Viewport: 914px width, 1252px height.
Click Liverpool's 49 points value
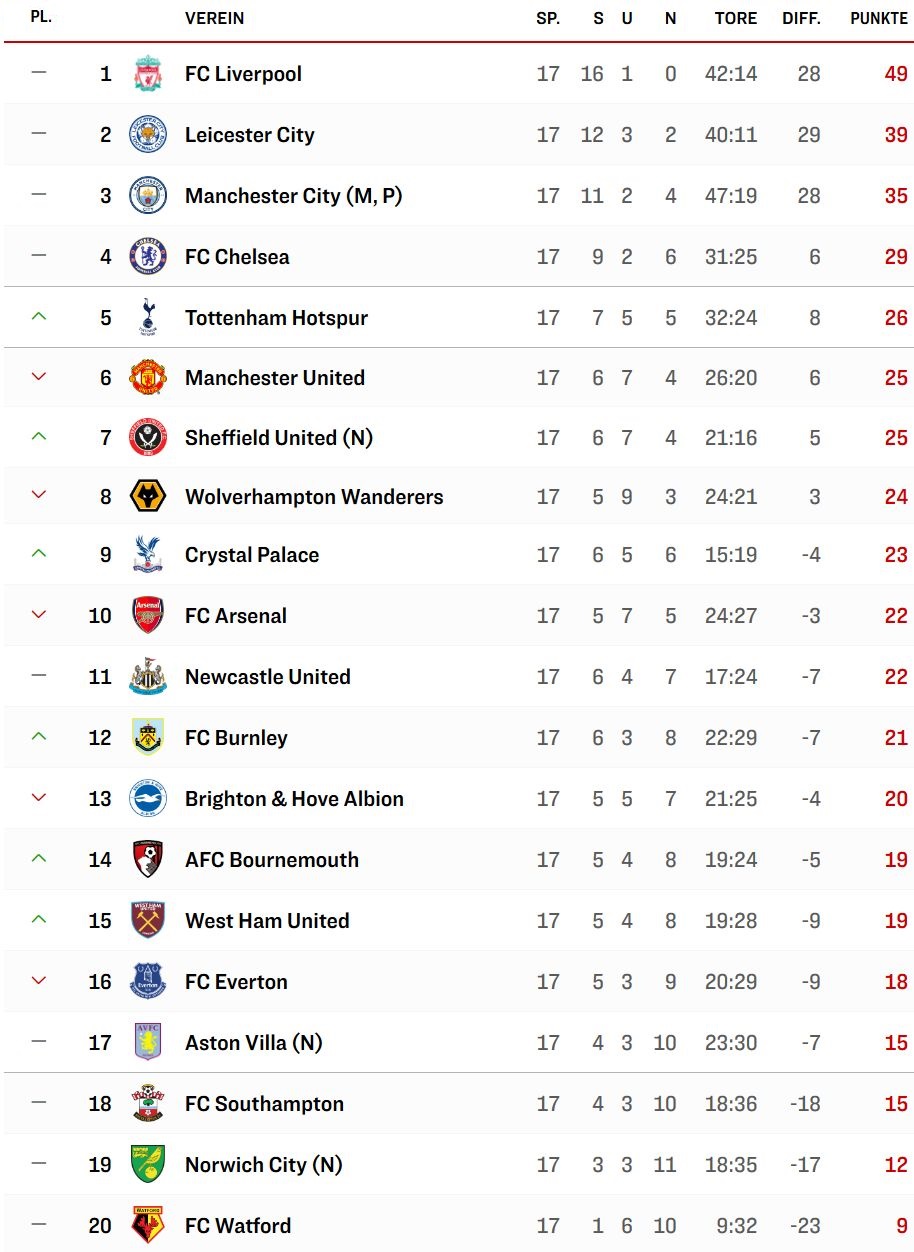click(896, 74)
